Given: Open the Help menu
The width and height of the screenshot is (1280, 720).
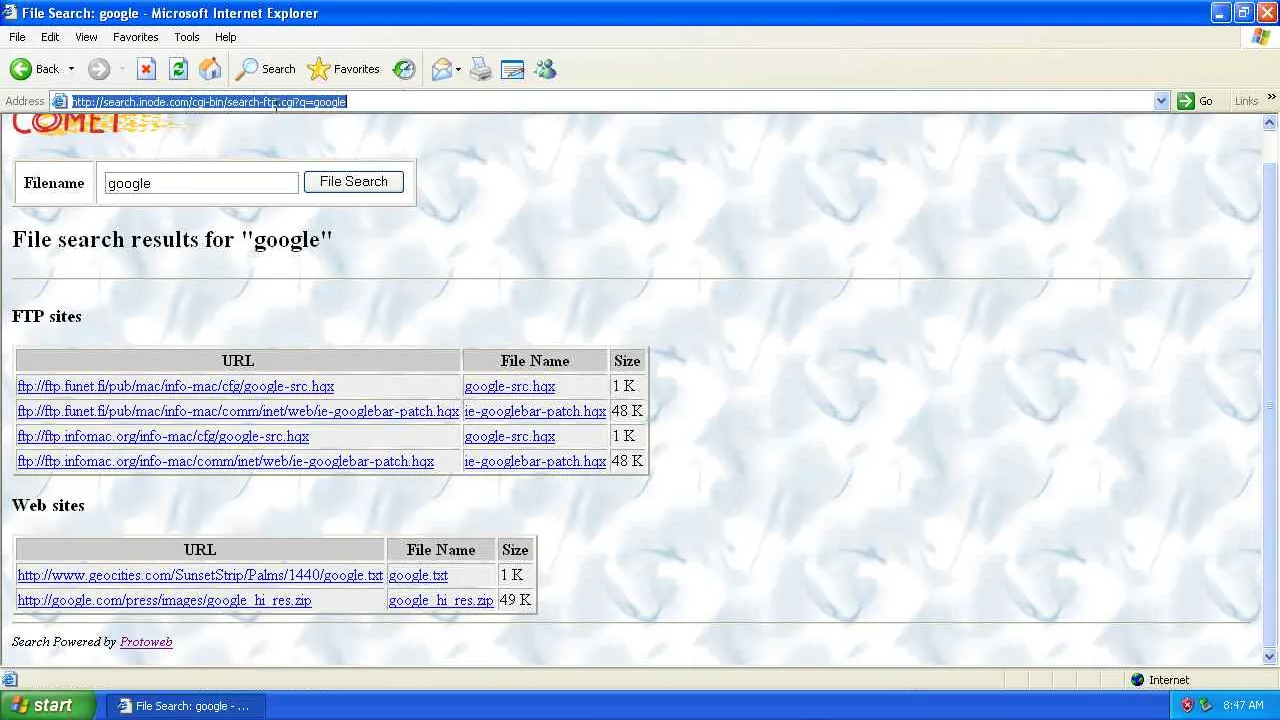Looking at the screenshot, I should [x=226, y=37].
